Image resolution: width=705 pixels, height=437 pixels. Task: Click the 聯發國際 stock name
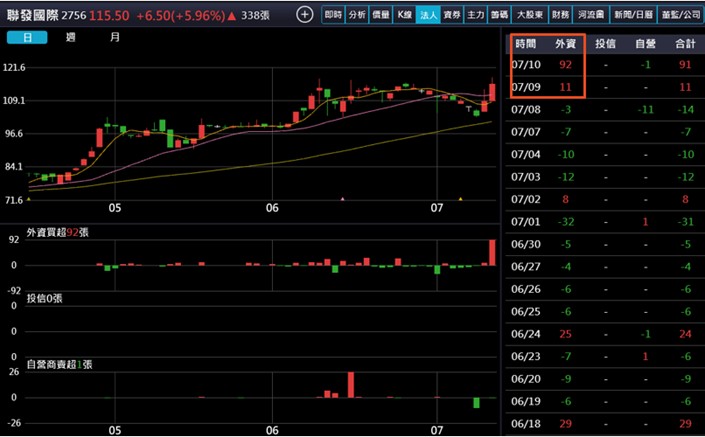point(33,15)
